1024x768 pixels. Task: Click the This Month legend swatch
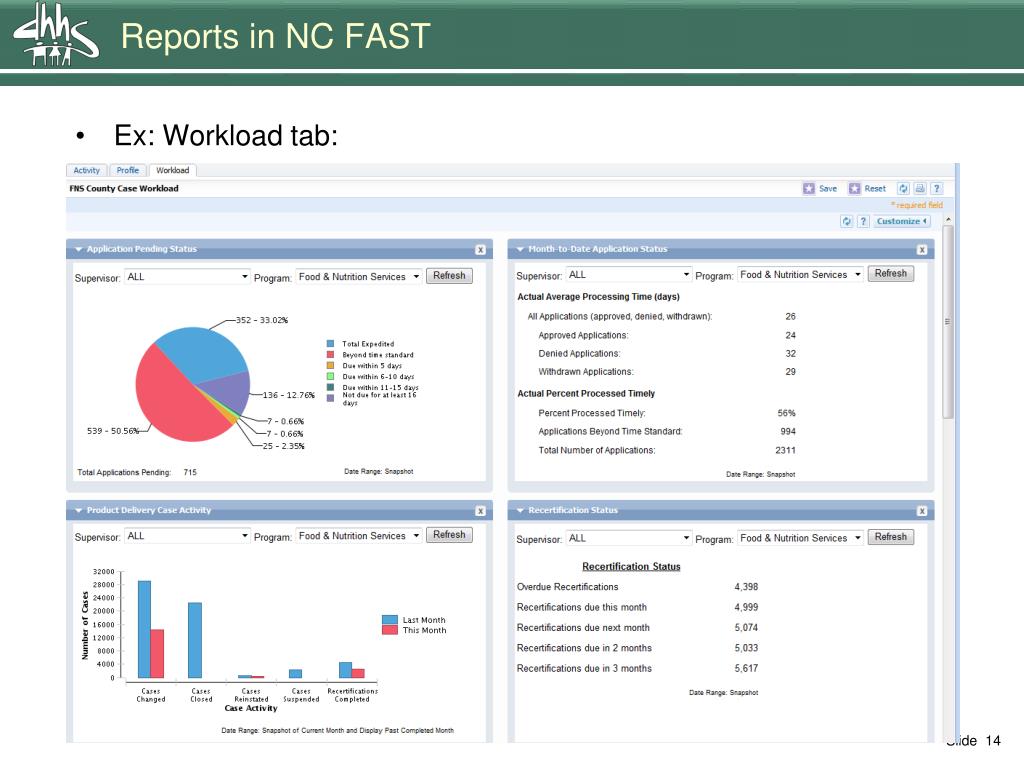(390, 630)
